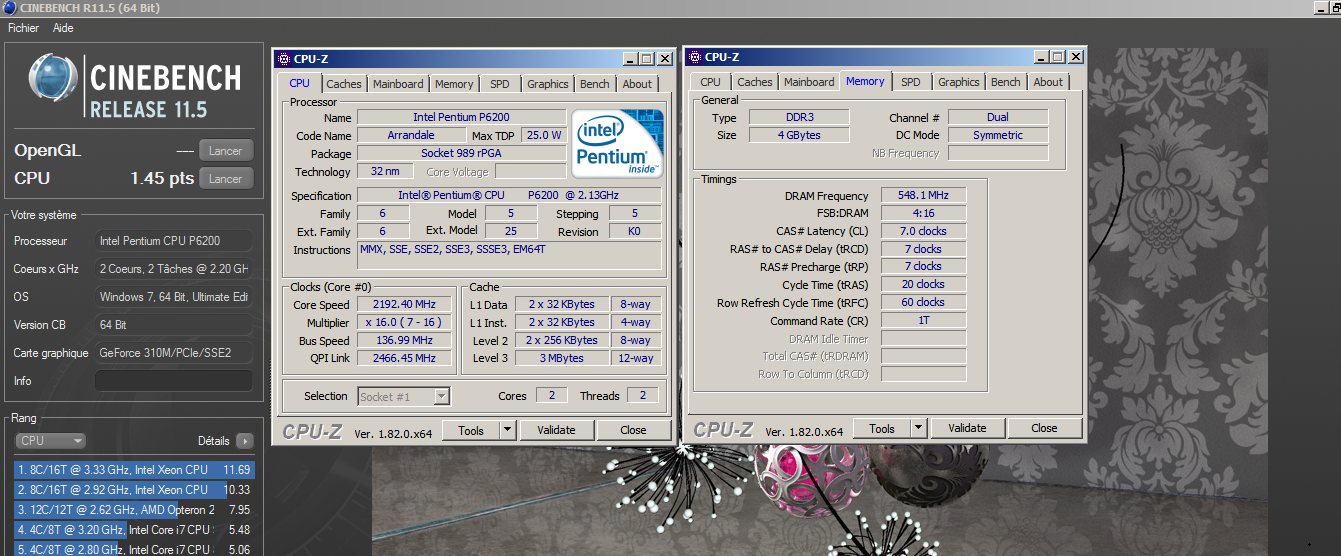1341x556 pixels.
Task: Click the Cinebench title bar app icon
Action: tap(9, 8)
